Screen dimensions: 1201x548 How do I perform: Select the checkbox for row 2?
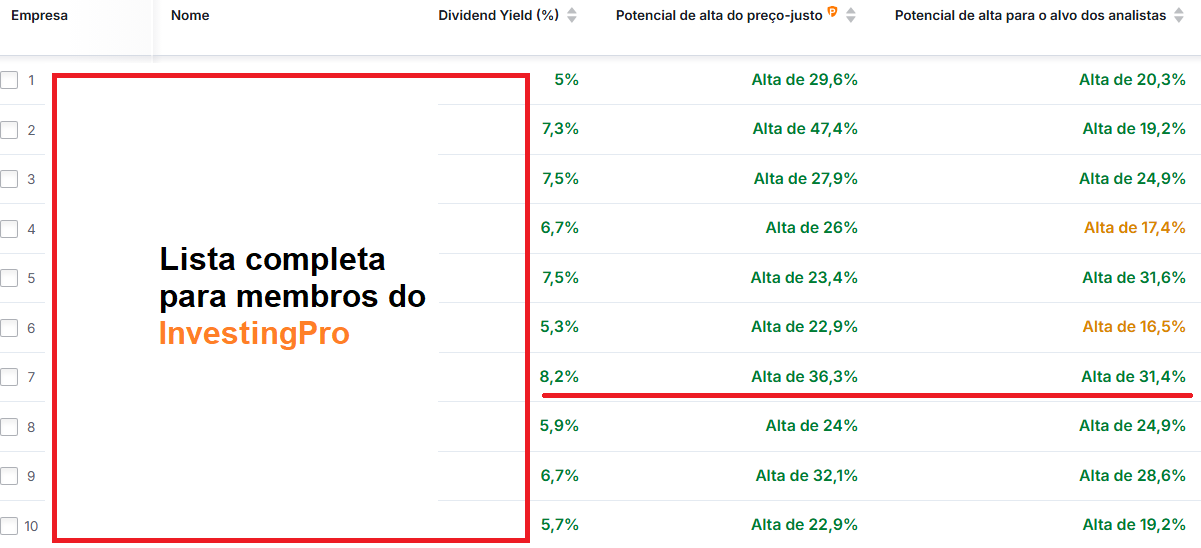click(x=10, y=130)
